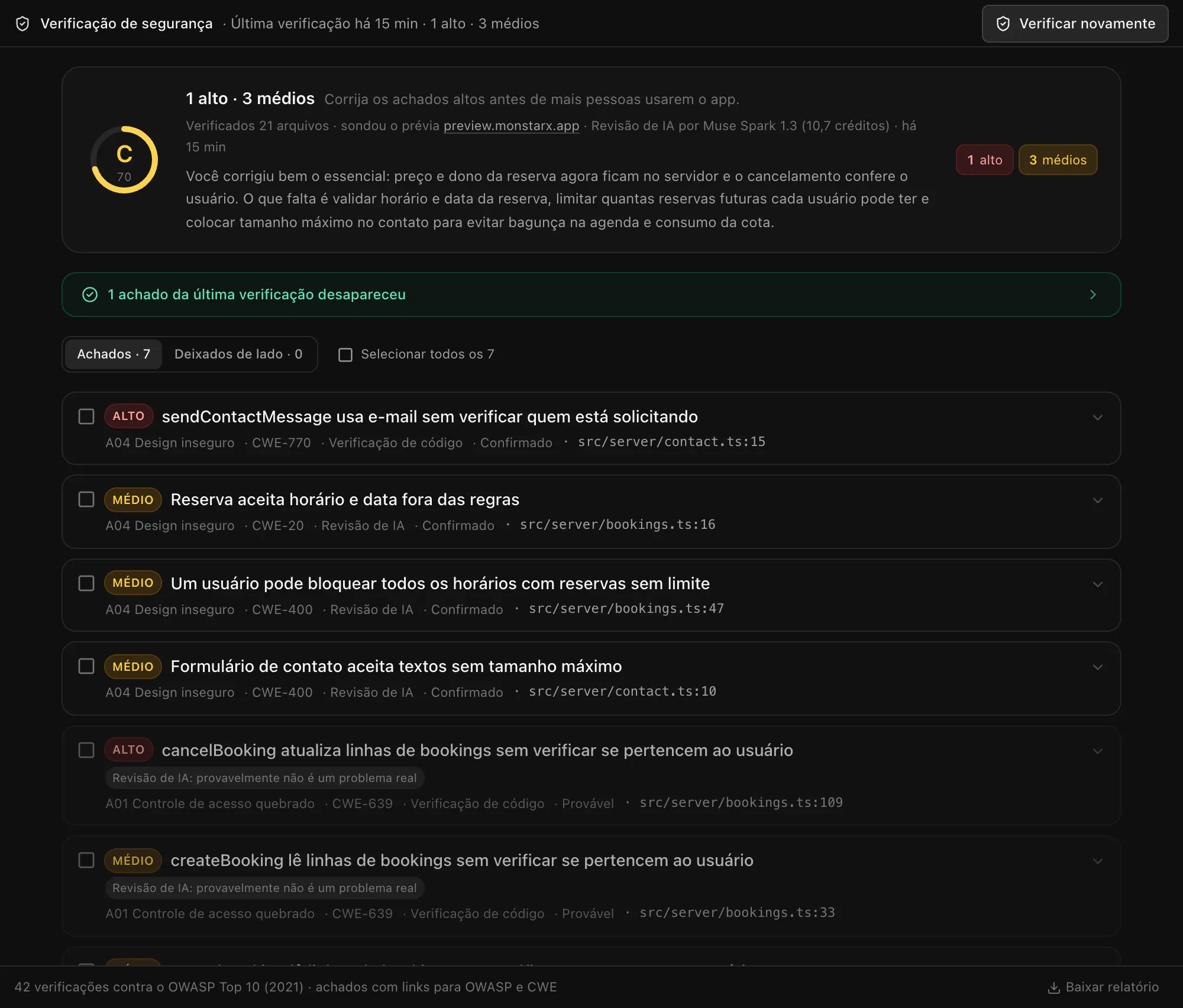Click the CWE-770 label on the sendContactMessage finding
Image resolution: width=1183 pixels, height=1008 pixels.
point(282,442)
